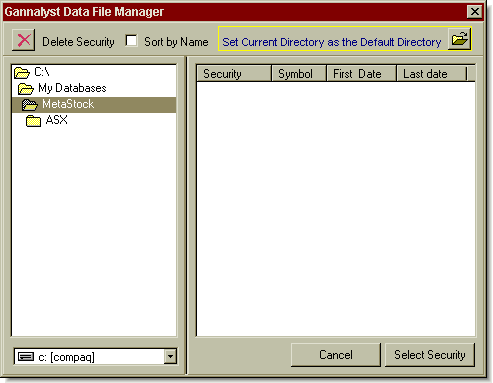Click the drive icon in drive selector
Image resolution: width=493 pixels, height=383 pixels.
[26, 357]
